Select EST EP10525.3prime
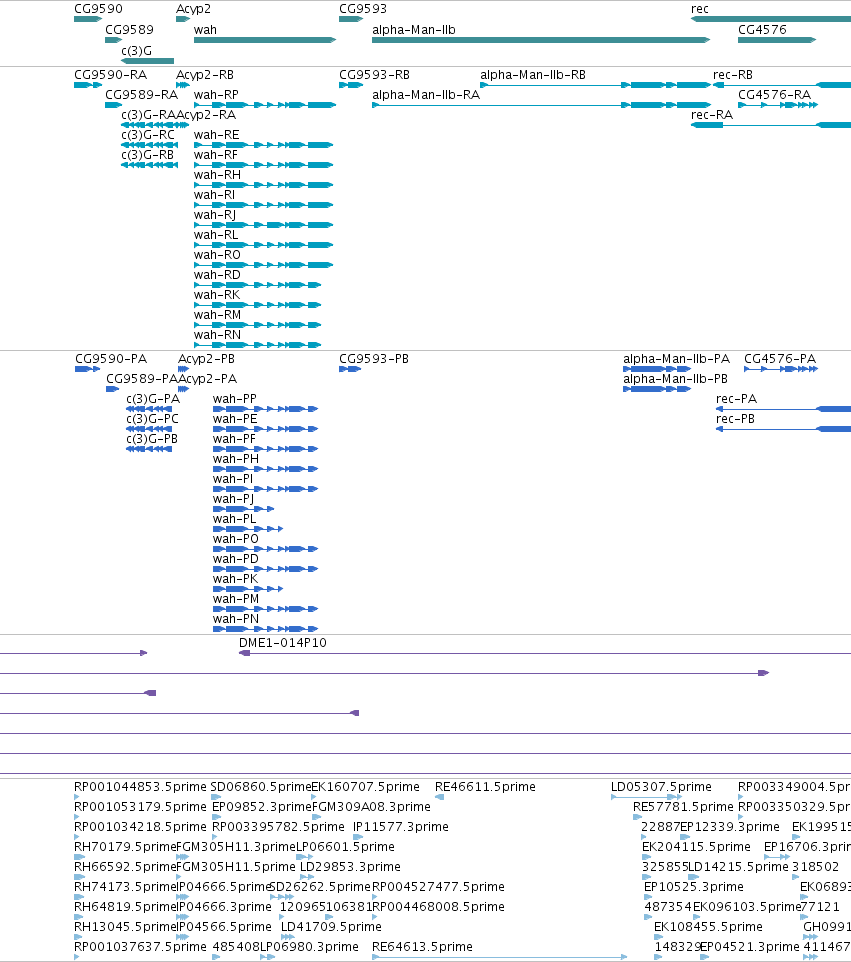 point(694,887)
